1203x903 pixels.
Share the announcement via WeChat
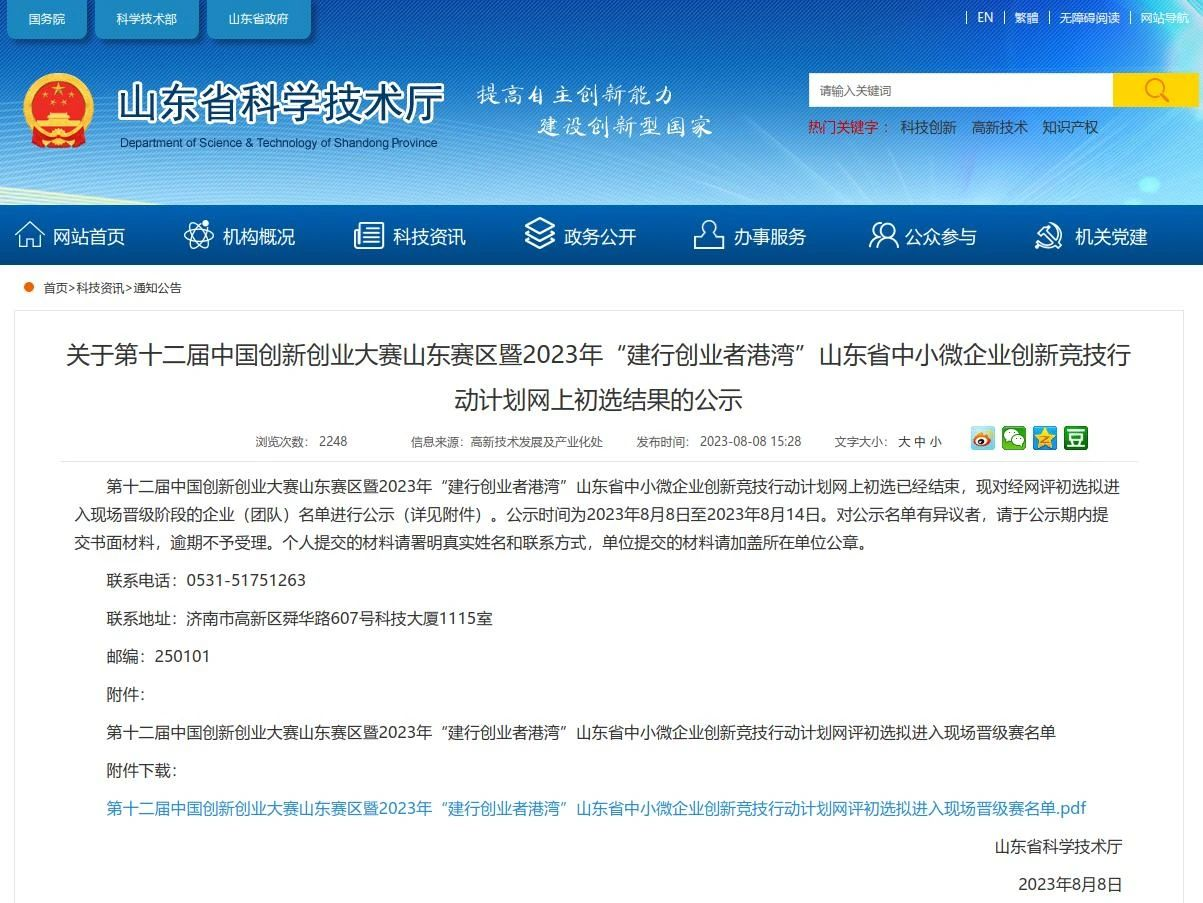(1014, 438)
